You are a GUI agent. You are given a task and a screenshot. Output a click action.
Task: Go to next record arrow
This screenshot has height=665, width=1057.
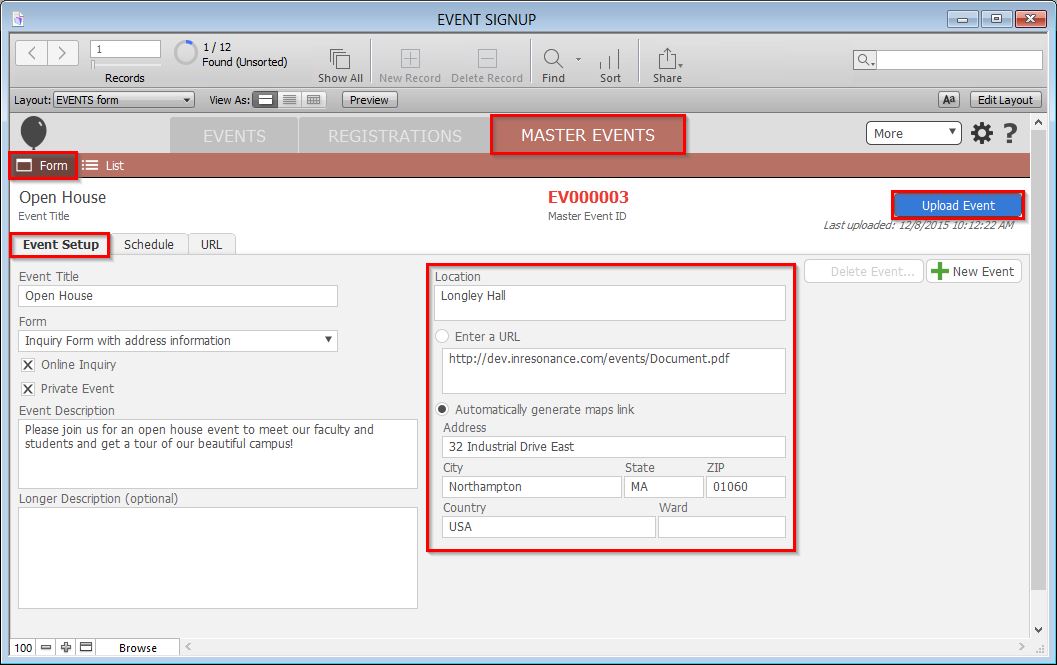(x=62, y=53)
